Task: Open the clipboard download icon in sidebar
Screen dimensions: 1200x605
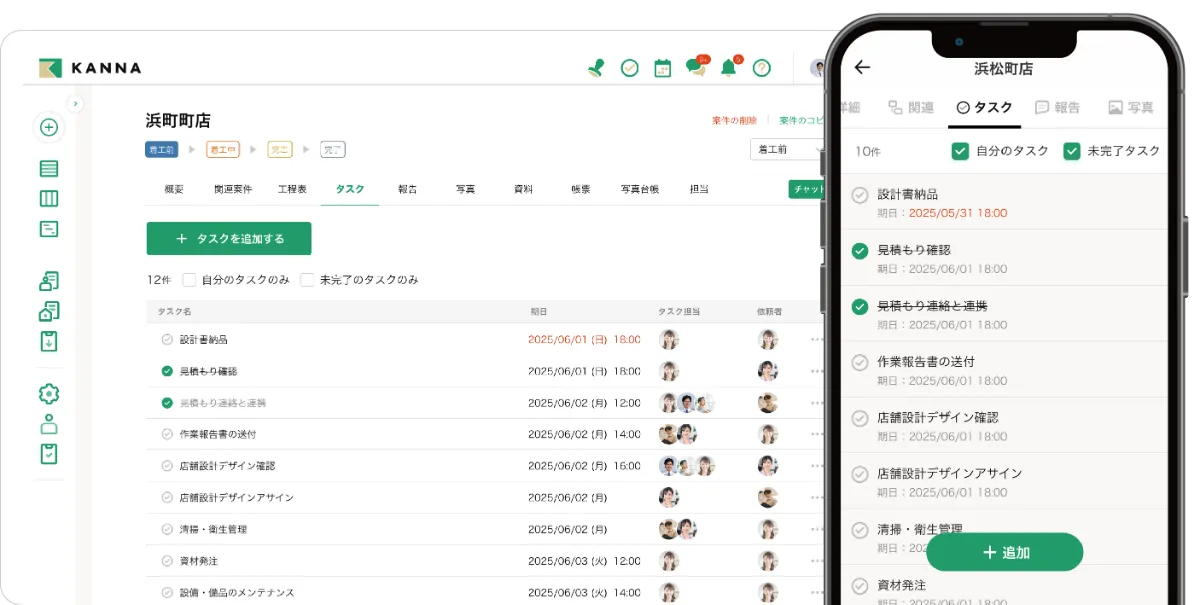Action: [x=49, y=341]
